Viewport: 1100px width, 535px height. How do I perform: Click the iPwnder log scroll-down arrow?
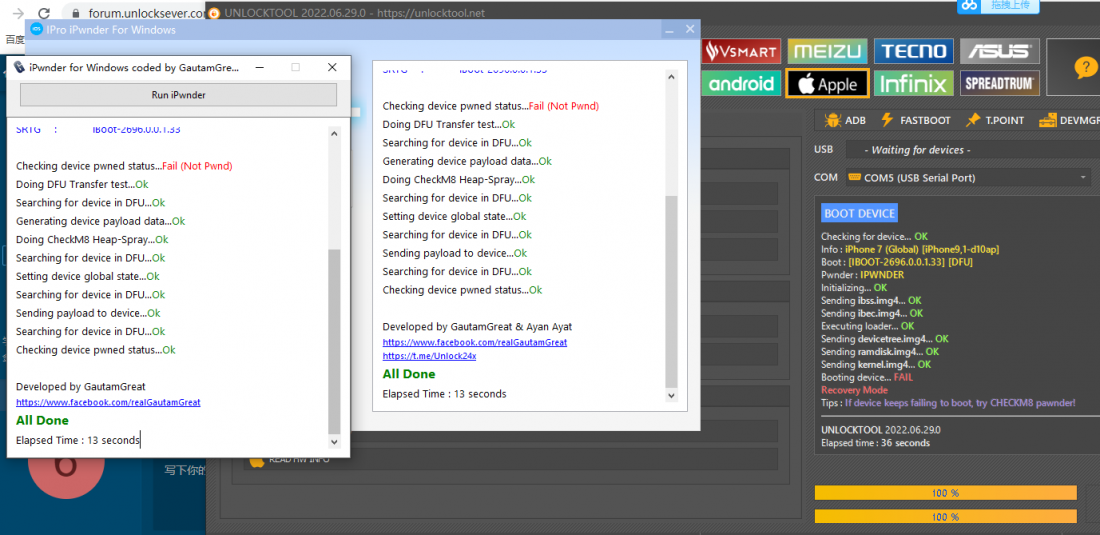coord(334,442)
